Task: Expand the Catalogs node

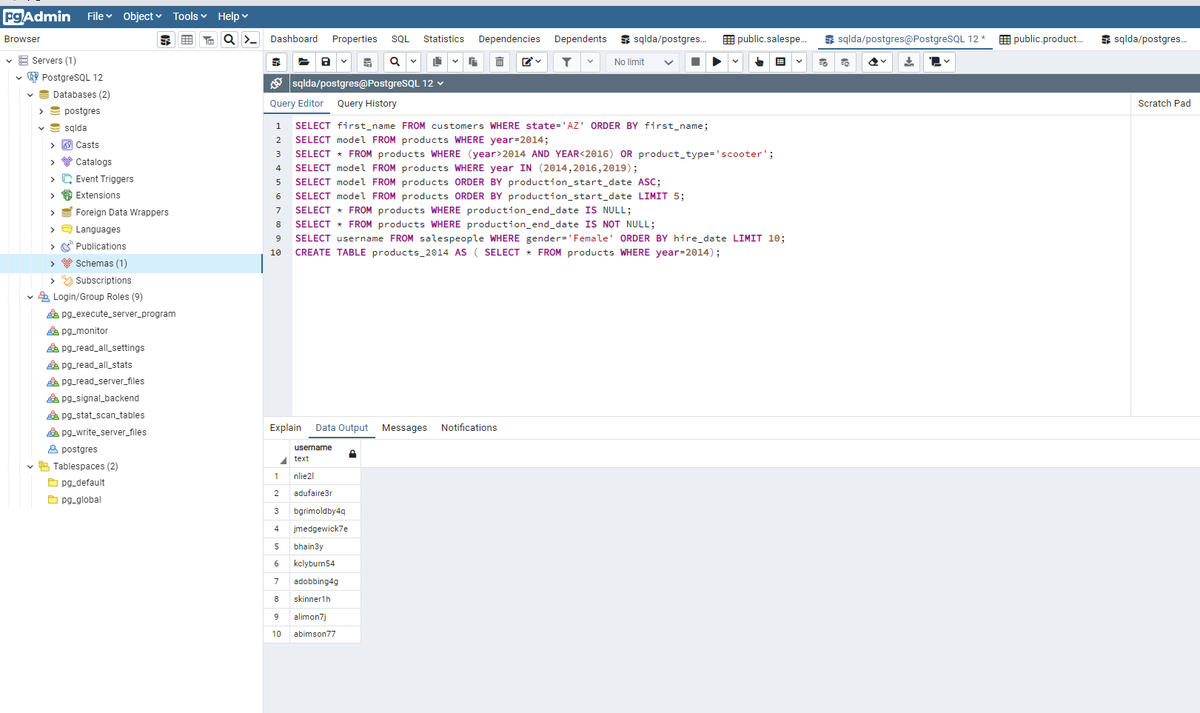Action: (52, 162)
